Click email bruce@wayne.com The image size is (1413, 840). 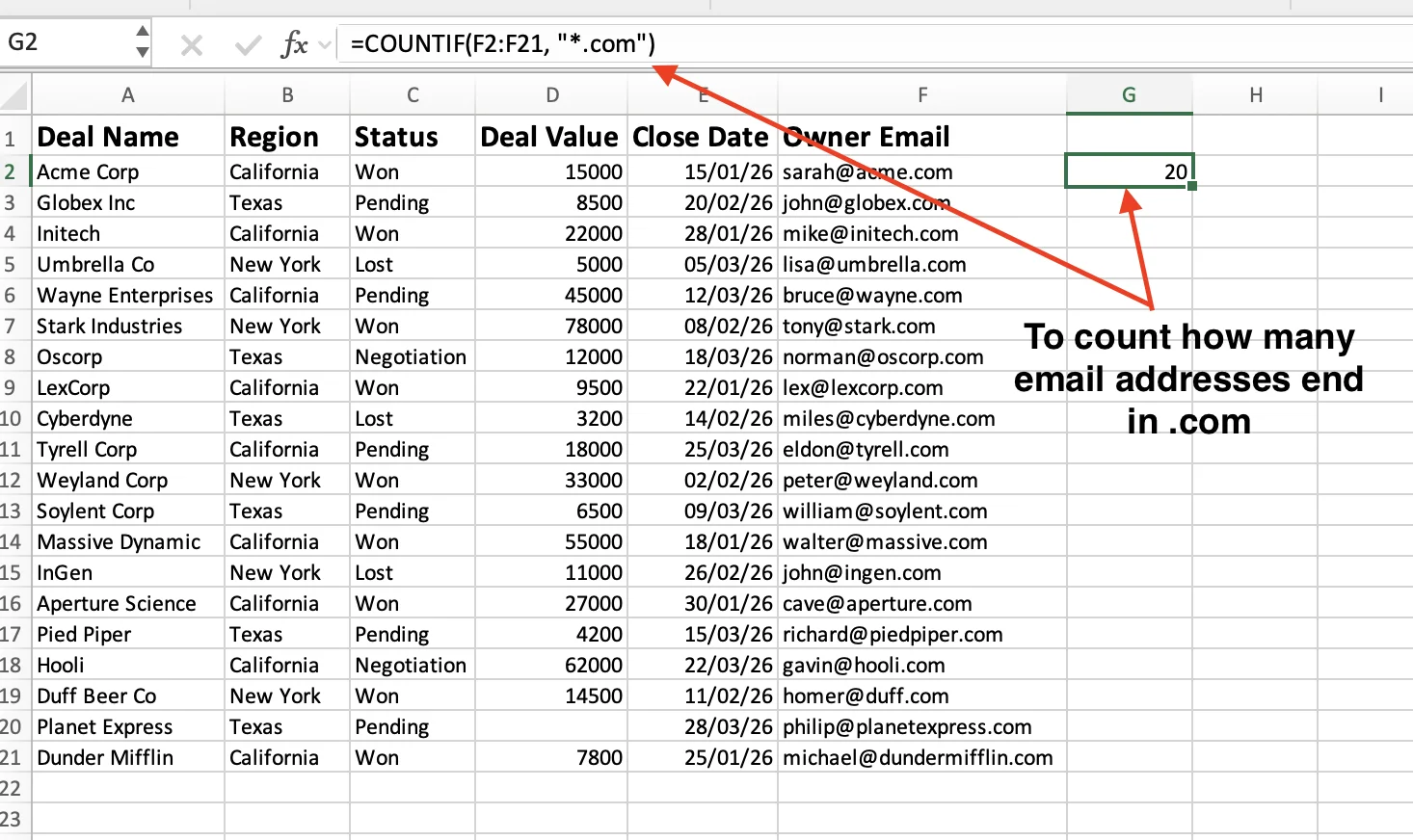click(x=922, y=295)
